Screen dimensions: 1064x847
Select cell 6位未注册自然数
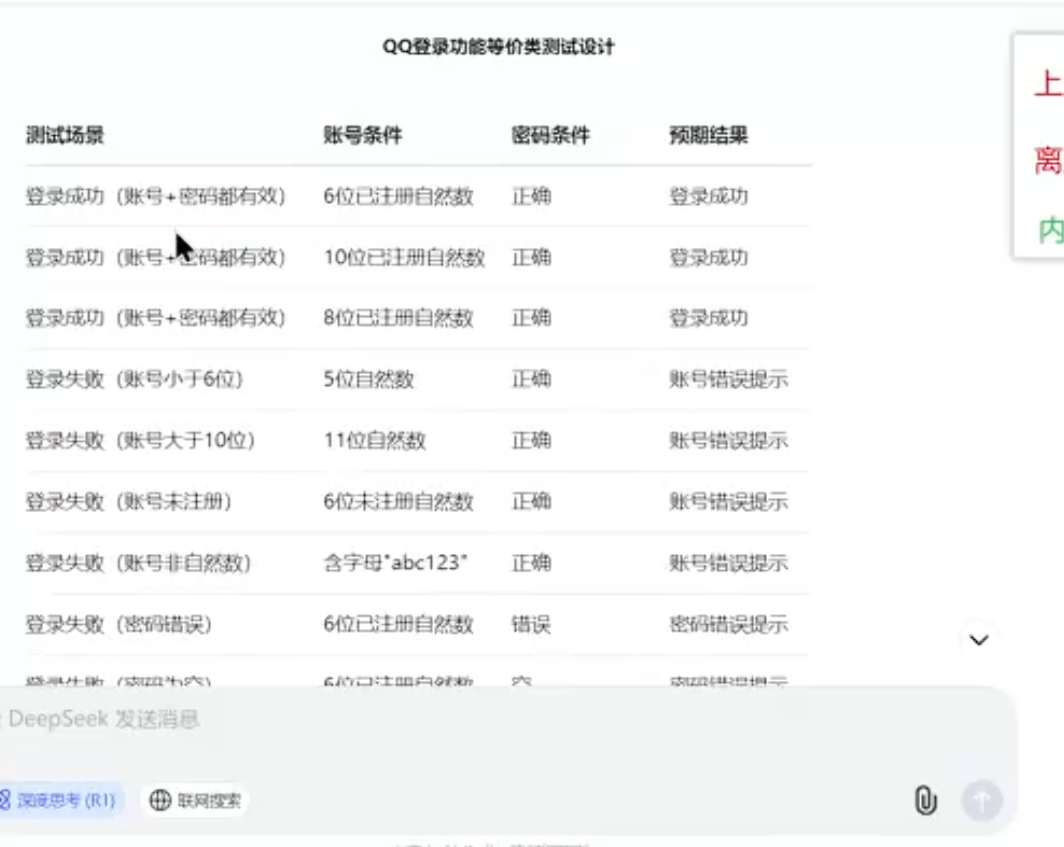pyautogui.click(x=398, y=502)
